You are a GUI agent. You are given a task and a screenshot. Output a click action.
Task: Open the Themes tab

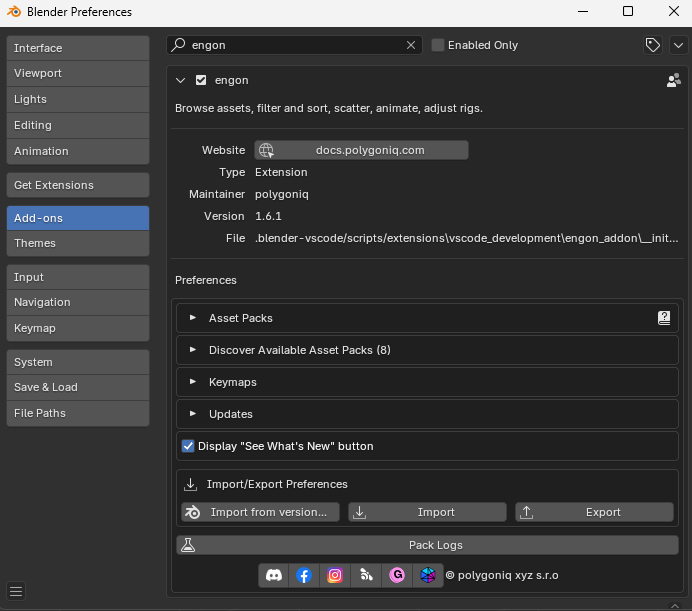tap(78, 243)
